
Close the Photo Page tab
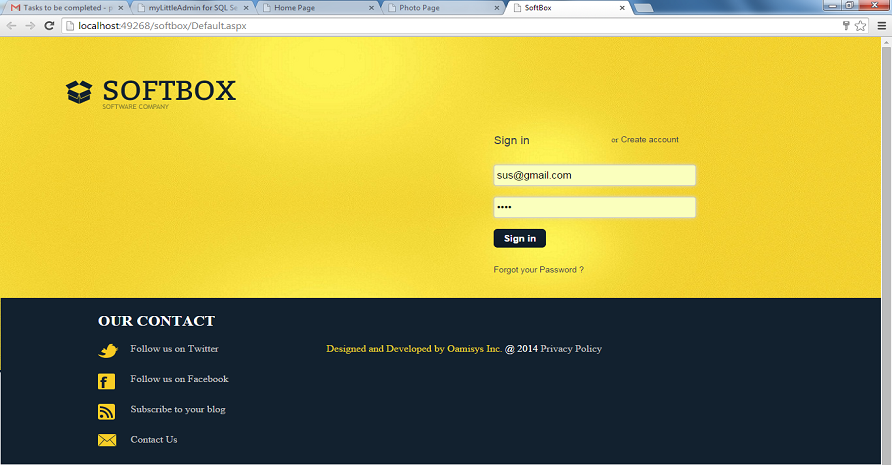pyautogui.click(x=497, y=8)
